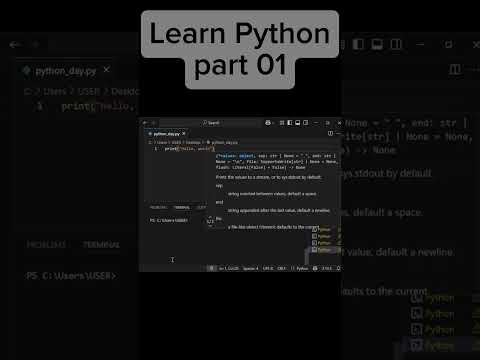The height and width of the screenshot is (360, 480).
Task: Click the PS C:\Users\USER> terminal prompt
Action: [x=169, y=220]
